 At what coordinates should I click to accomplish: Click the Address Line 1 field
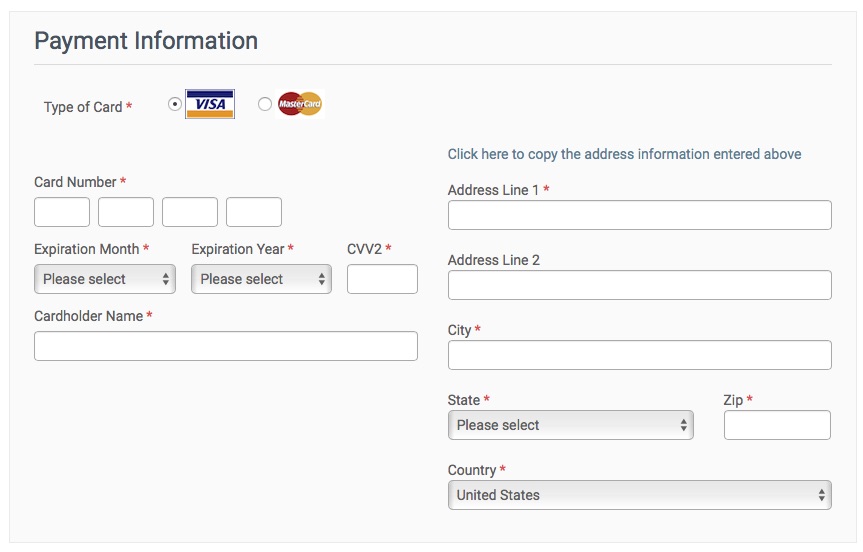click(x=640, y=215)
